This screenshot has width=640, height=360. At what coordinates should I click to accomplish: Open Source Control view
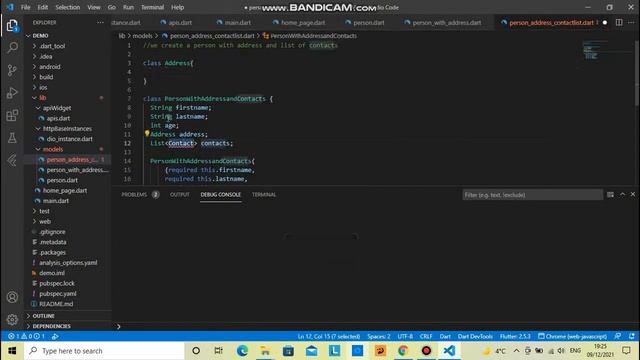click(12, 70)
